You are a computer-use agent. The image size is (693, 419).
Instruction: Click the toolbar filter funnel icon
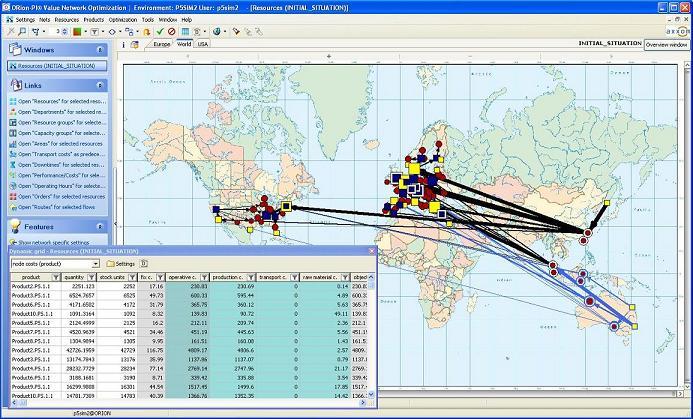click(x=95, y=32)
